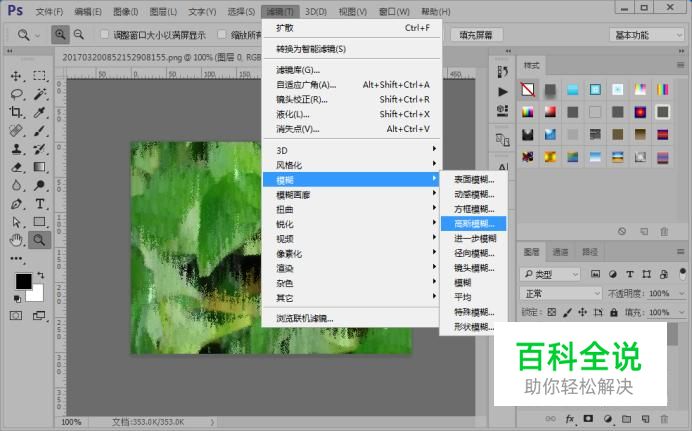Select the Healing Brush tool

pyautogui.click(x=16, y=131)
